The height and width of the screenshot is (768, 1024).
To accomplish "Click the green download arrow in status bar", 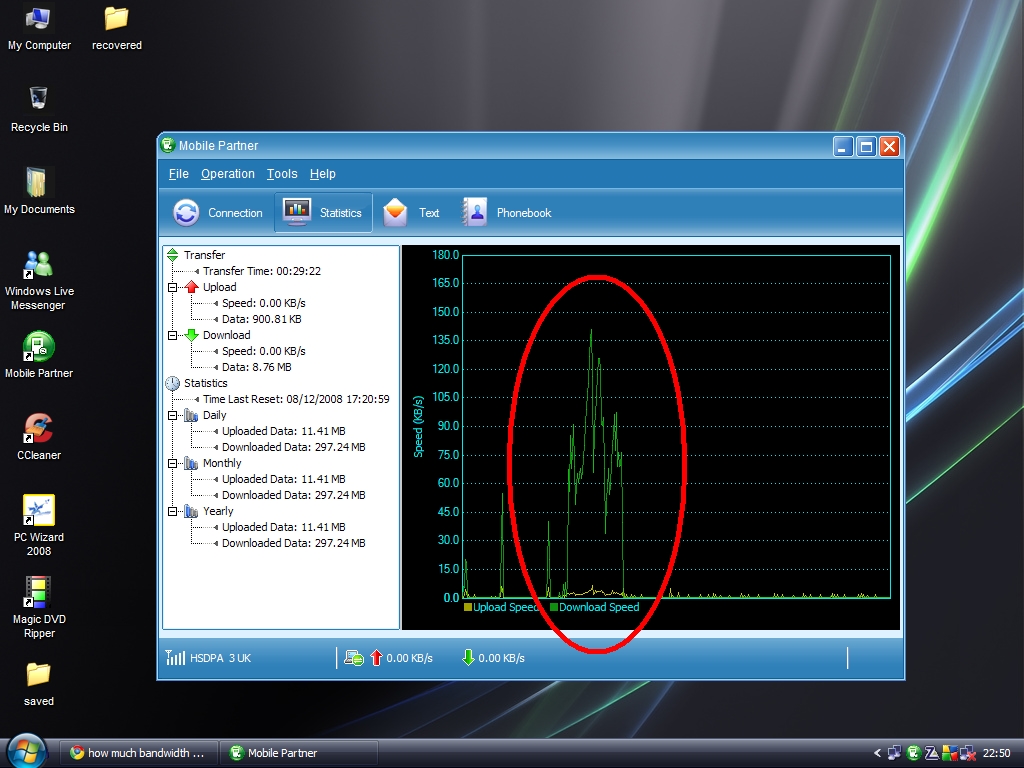I will 468,658.
